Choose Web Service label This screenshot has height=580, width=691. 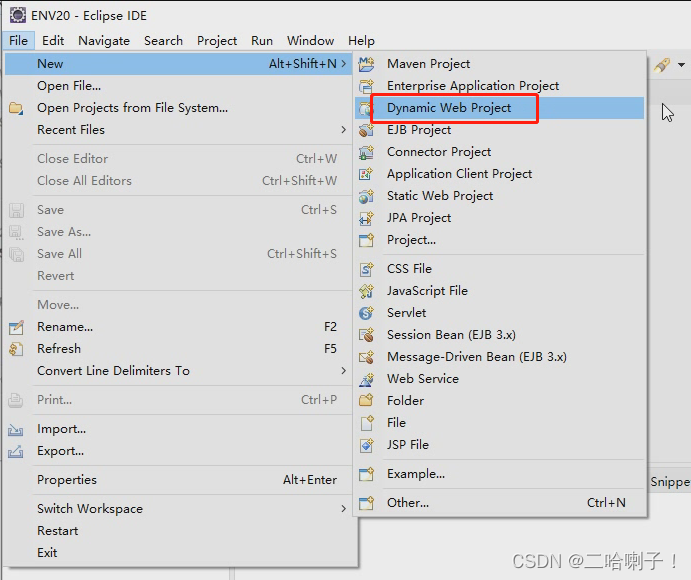tap(423, 379)
